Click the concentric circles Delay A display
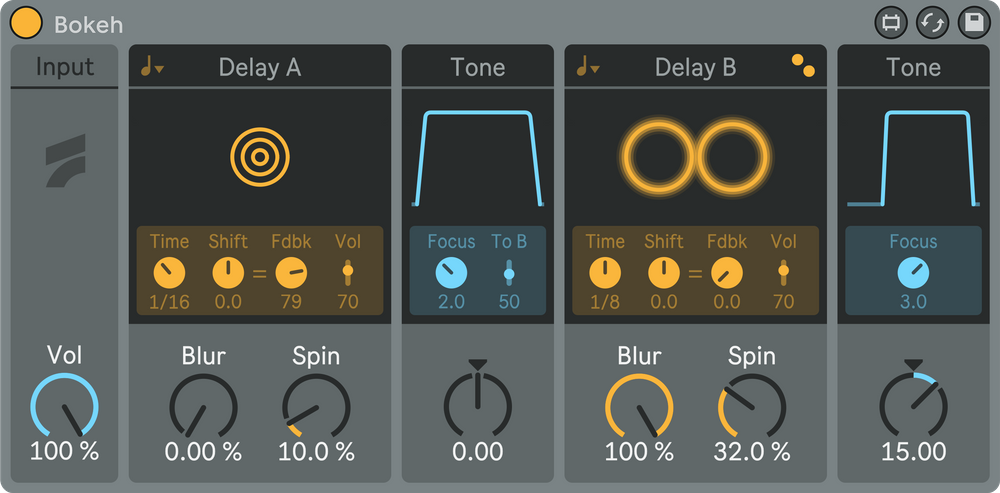The image size is (1000, 493). pyautogui.click(x=260, y=156)
